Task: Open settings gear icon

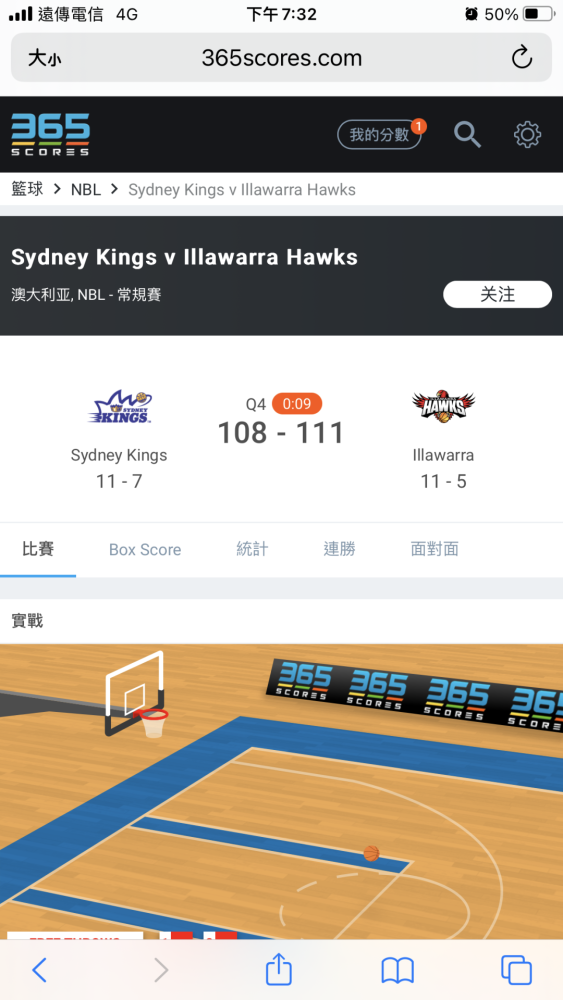Action: pyautogui.click(x=527, y=135)
